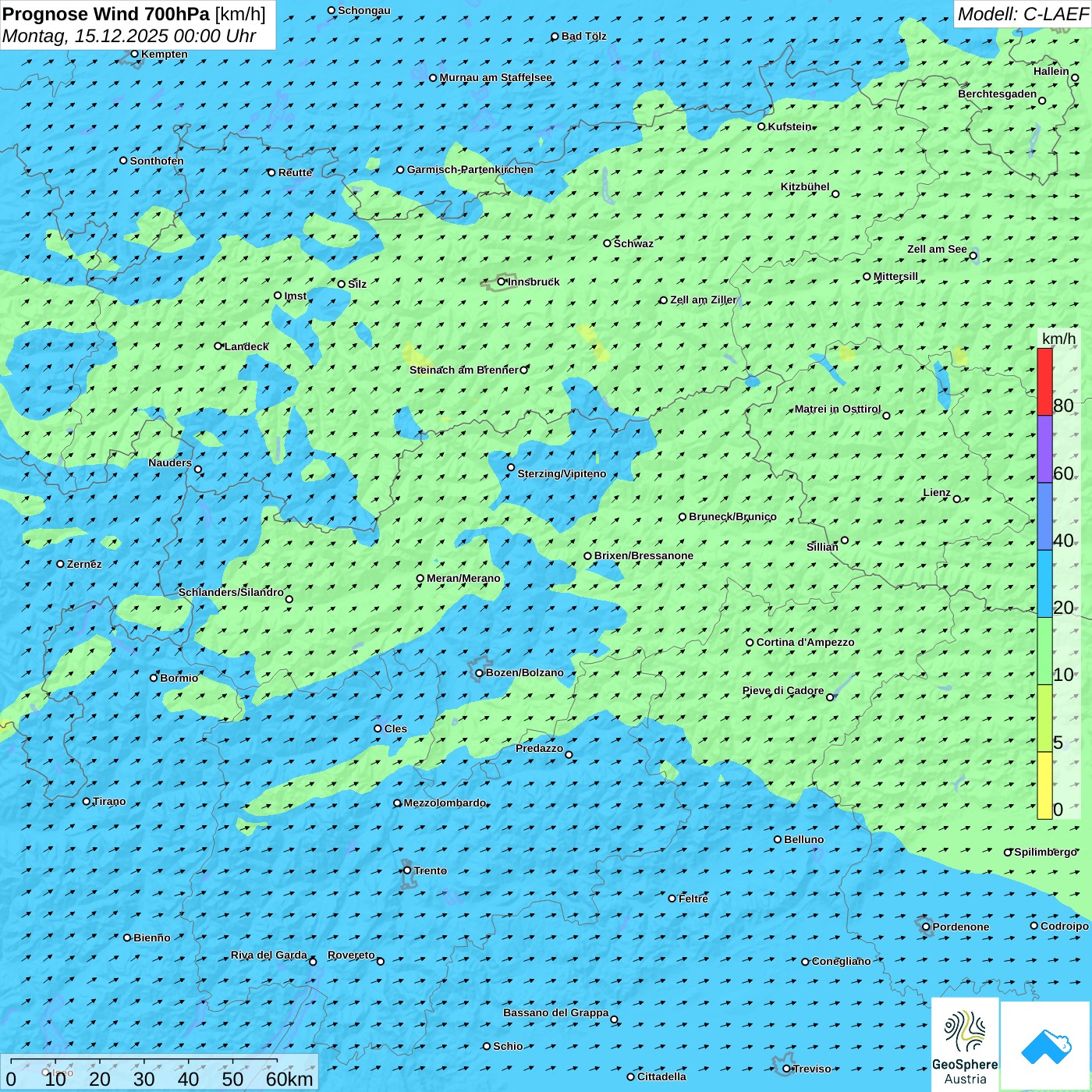Click the 60km end of scale bar
This screenshot has width=1092, height=1092.
point(289,1079)
